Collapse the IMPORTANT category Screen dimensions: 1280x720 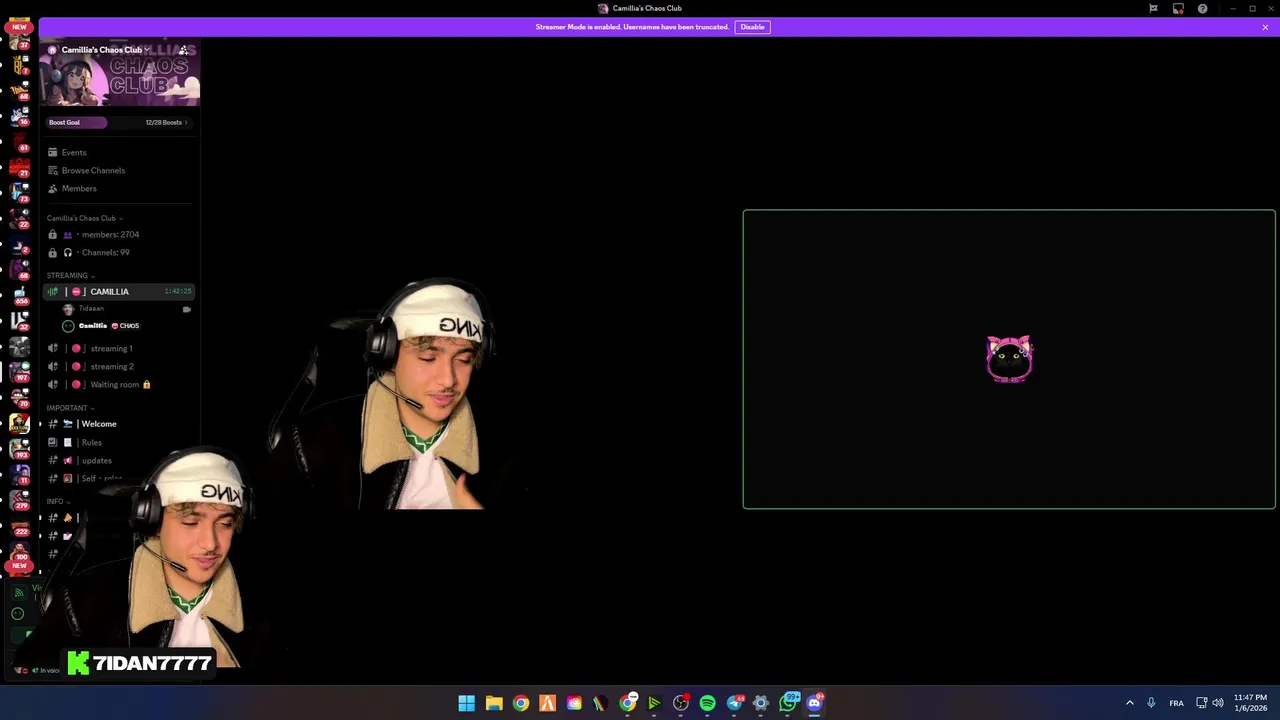[x=70, y=408]
